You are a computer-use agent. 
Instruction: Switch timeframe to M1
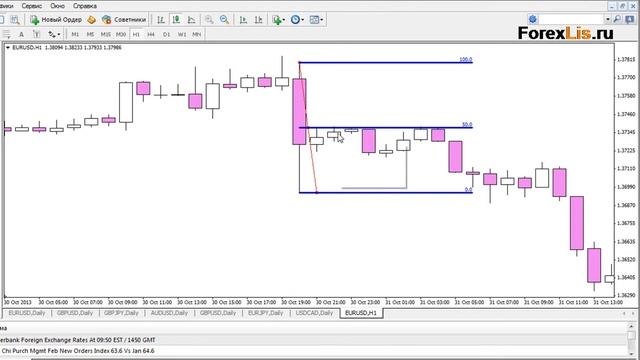click(75, 35)
